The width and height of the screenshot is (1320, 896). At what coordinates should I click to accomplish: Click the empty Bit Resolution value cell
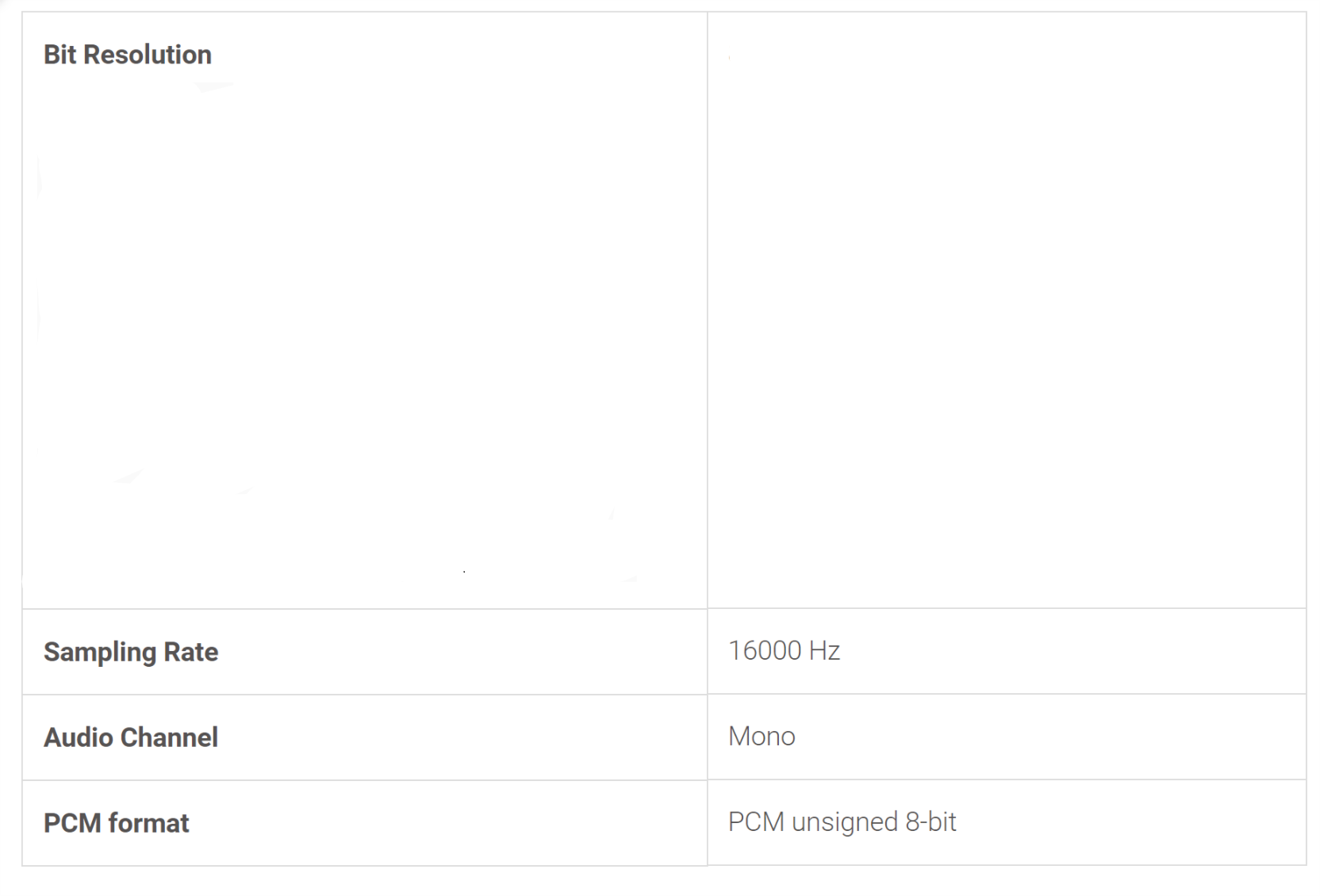(1006, 309)
